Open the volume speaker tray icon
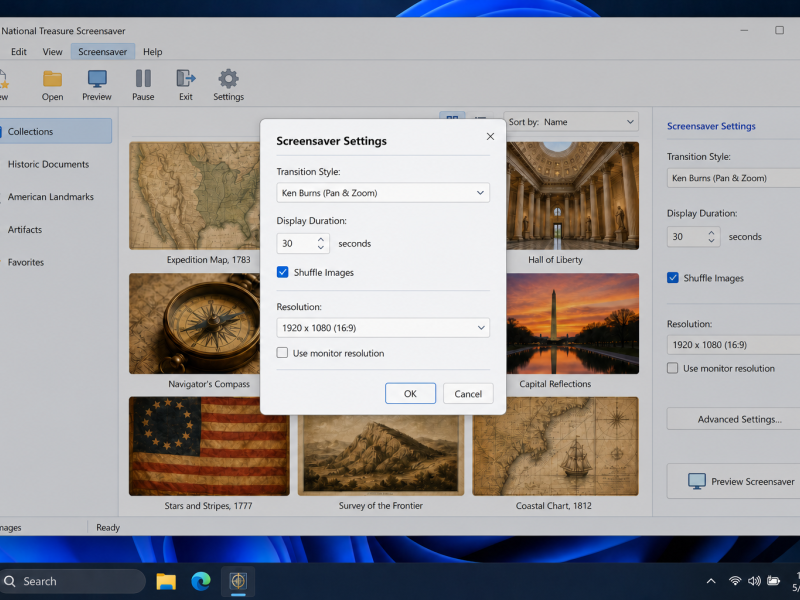 (x=754, y=581)
